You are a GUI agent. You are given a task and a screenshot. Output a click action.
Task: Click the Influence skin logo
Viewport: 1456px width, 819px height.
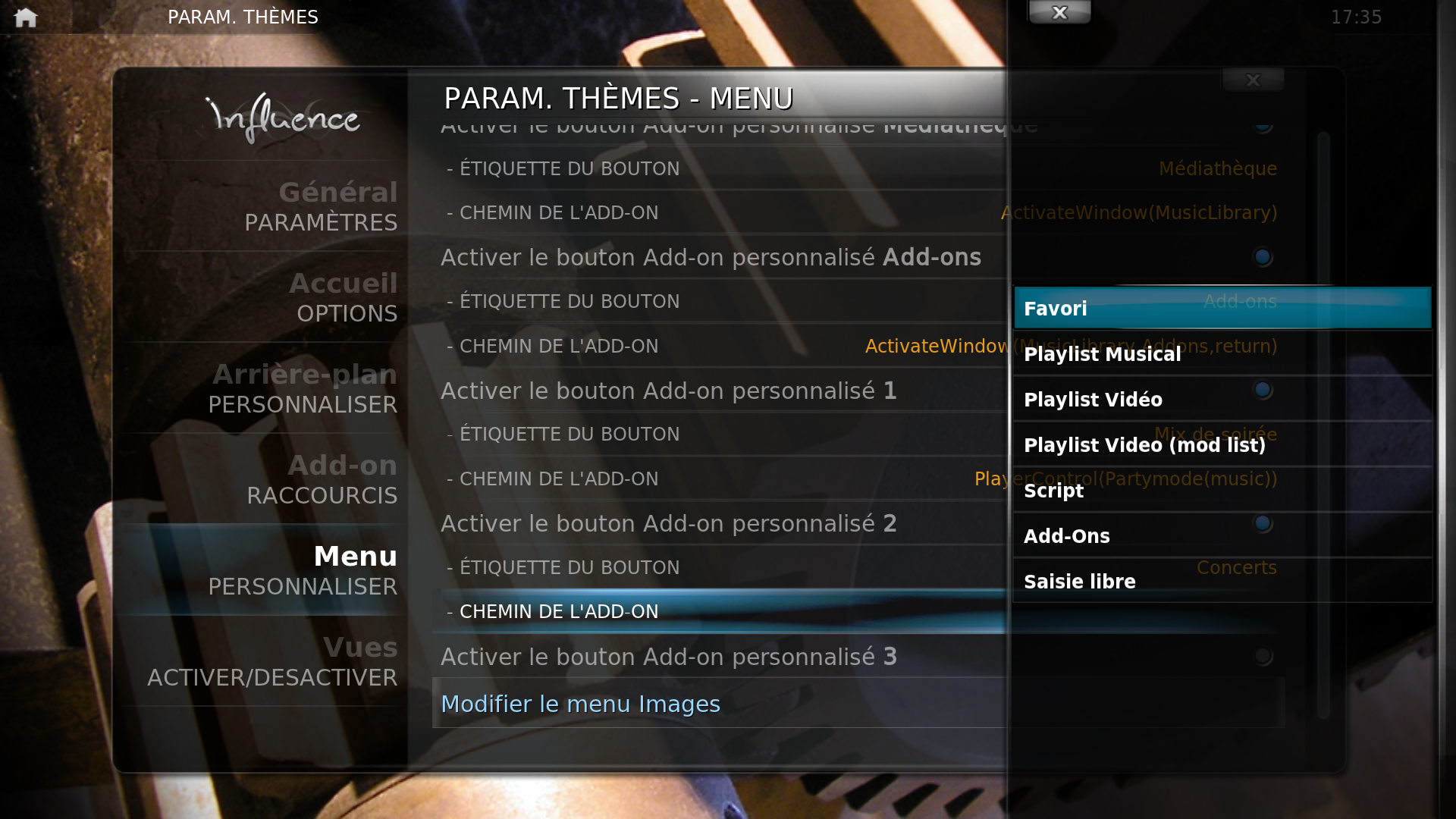283,118
